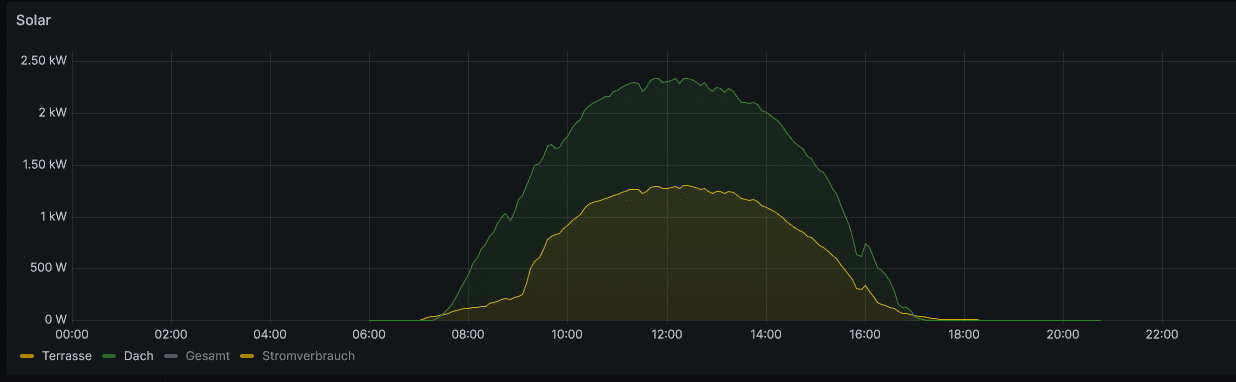The height and width of the screenshot is (382, 1236).
Task: Click the 16:00 time axis label
Action: [x=865, y=335]
